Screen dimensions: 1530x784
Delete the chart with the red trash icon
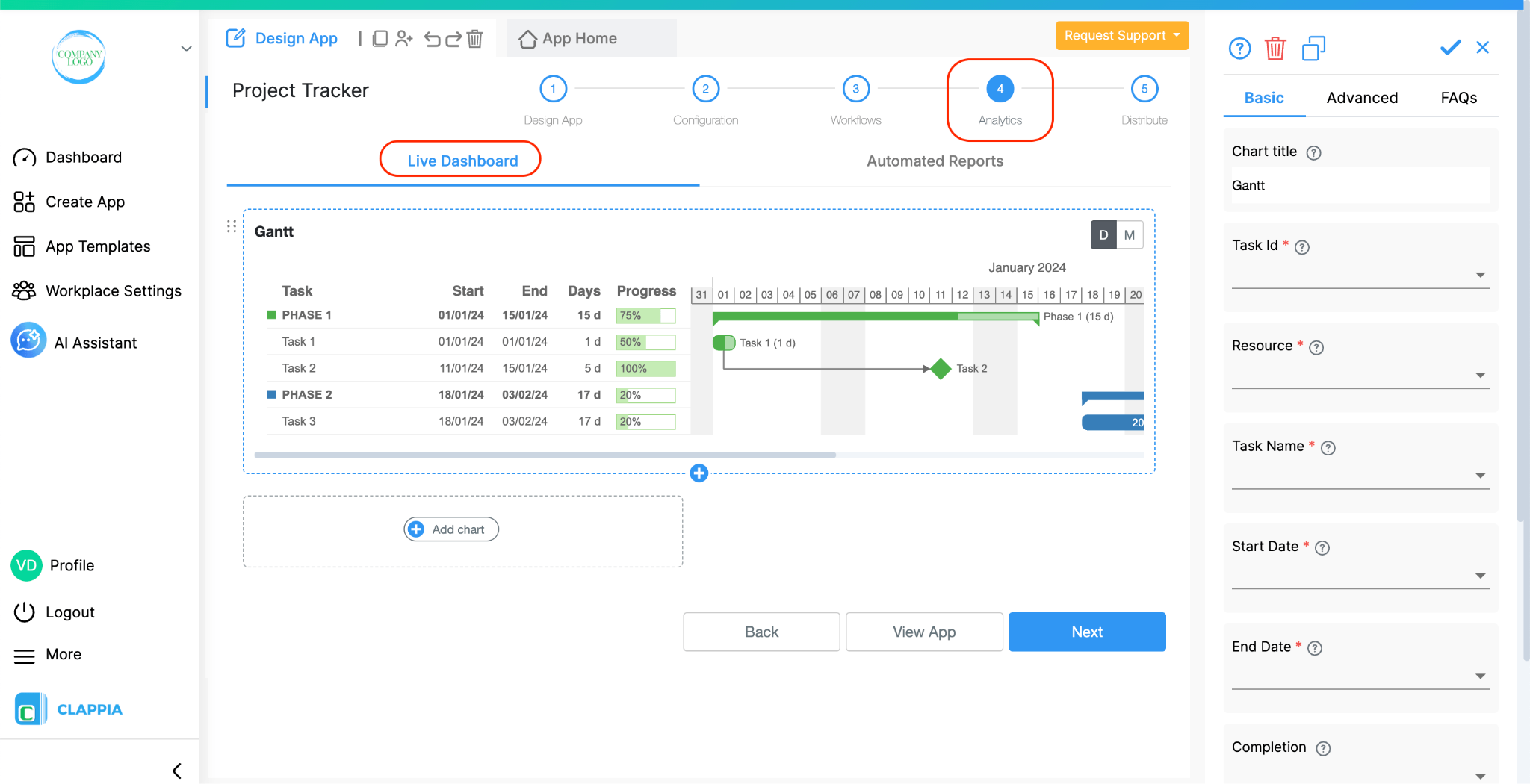click(x=1275, y=49)
